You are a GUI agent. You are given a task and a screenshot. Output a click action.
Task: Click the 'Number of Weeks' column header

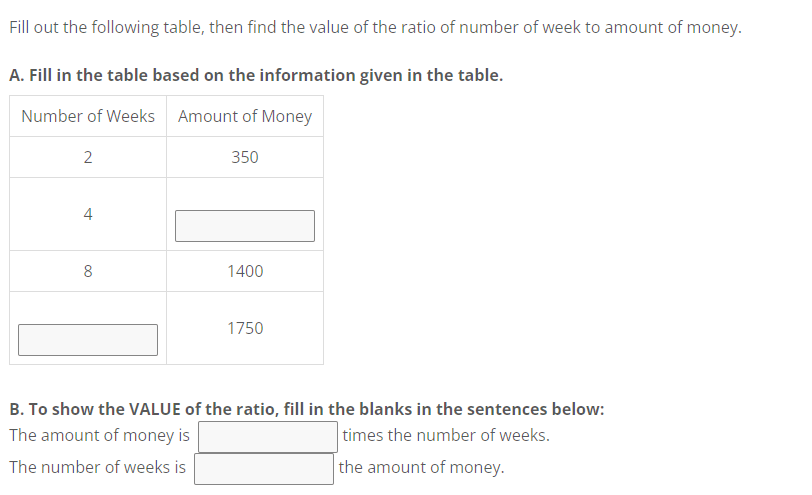pos(88,116)
